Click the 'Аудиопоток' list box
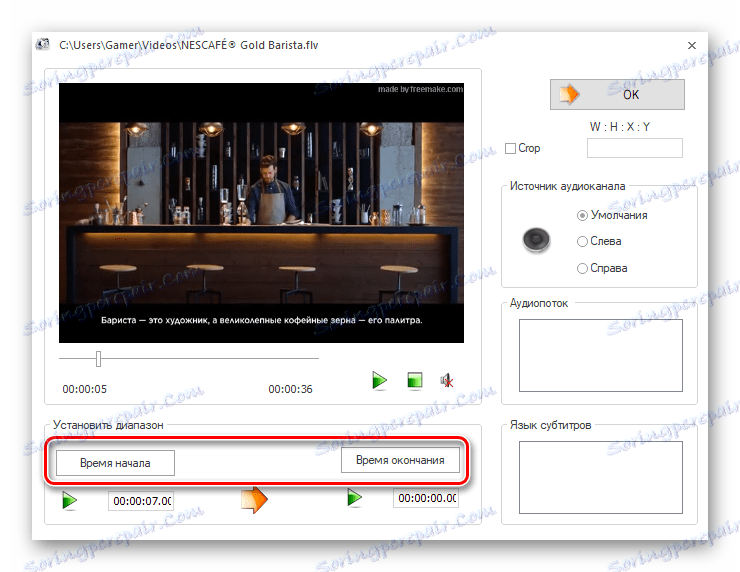Viewport: 740px width, 572px height. pyautogui.click(x=600, y=355)
